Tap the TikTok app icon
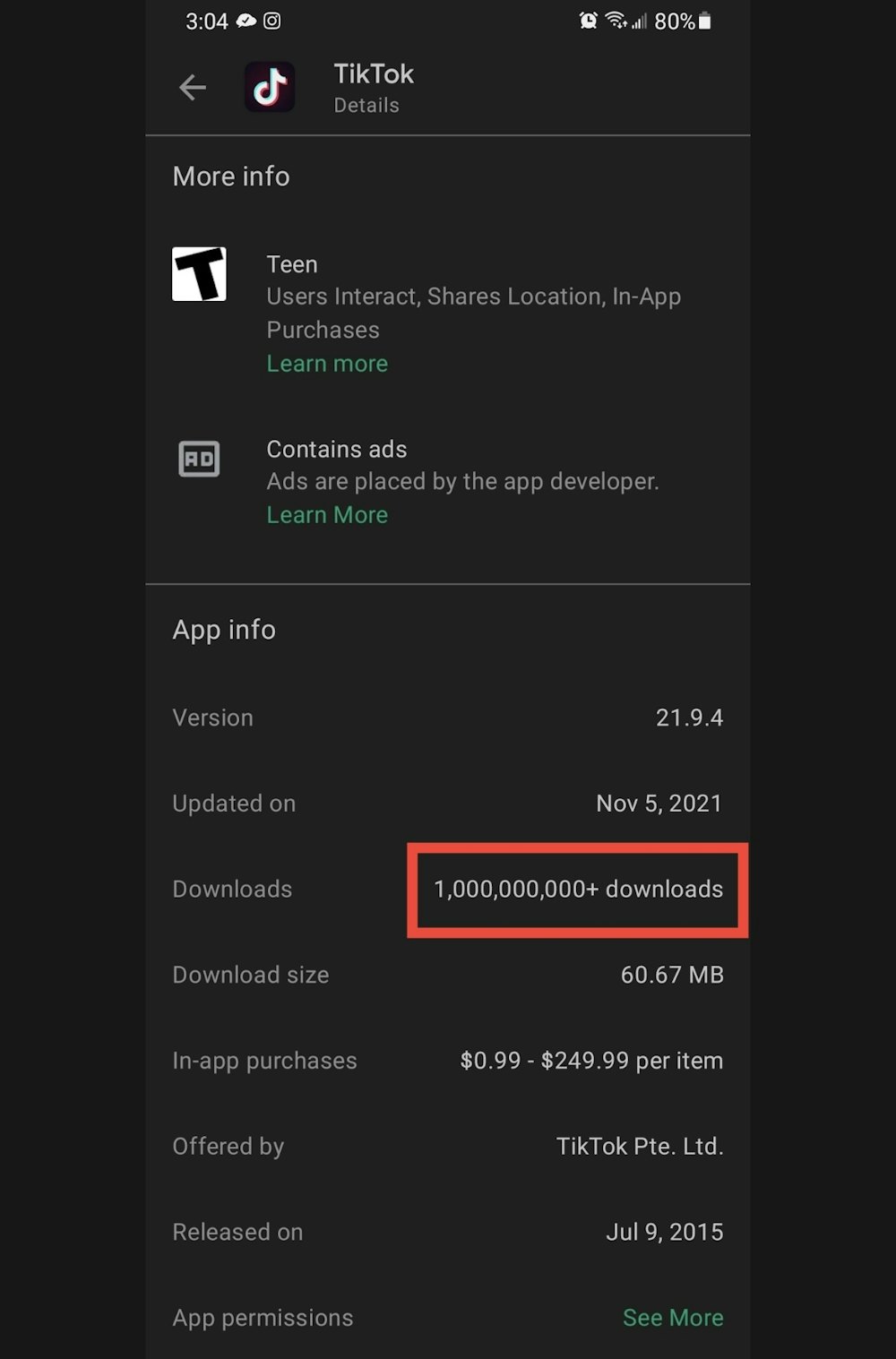 (270, 88)
